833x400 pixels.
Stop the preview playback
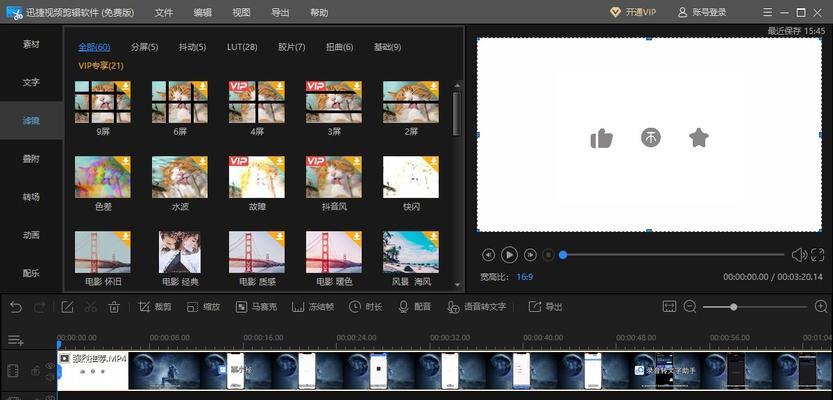click(548, 255)
